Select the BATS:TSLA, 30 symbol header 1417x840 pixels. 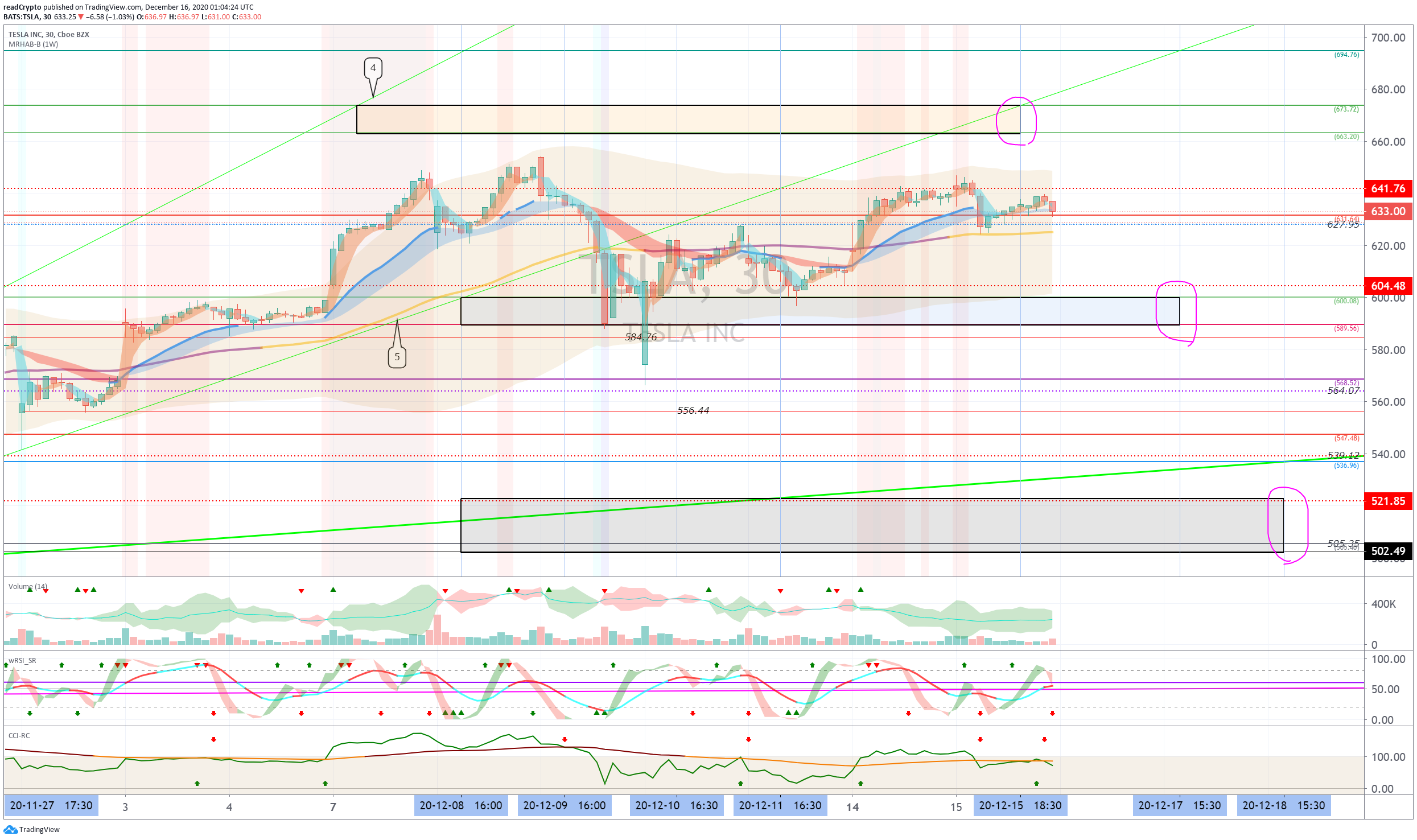[x=28, y=17]
